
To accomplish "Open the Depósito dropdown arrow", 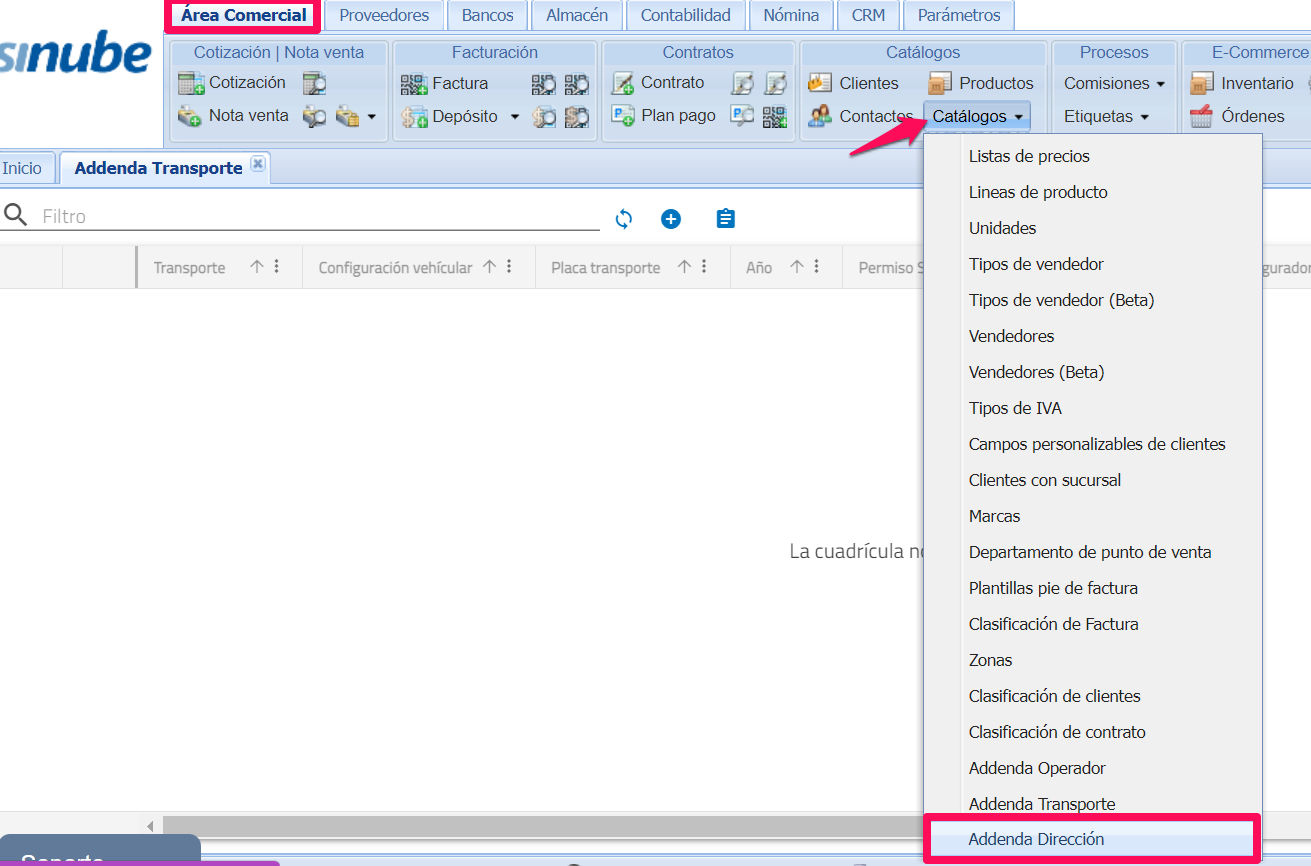I will coord(515,117).
